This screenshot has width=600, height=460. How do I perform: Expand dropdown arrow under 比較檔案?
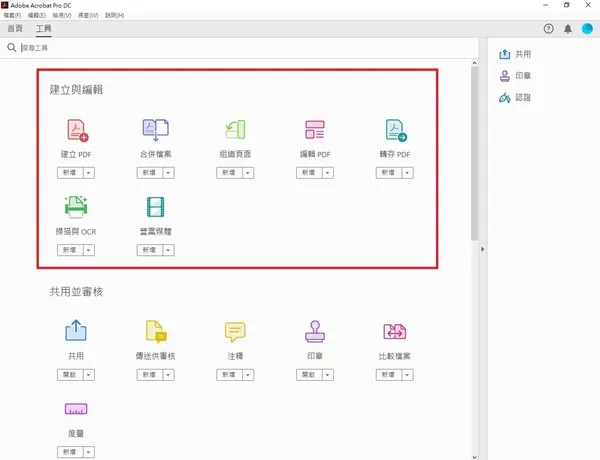click(407, 375)
